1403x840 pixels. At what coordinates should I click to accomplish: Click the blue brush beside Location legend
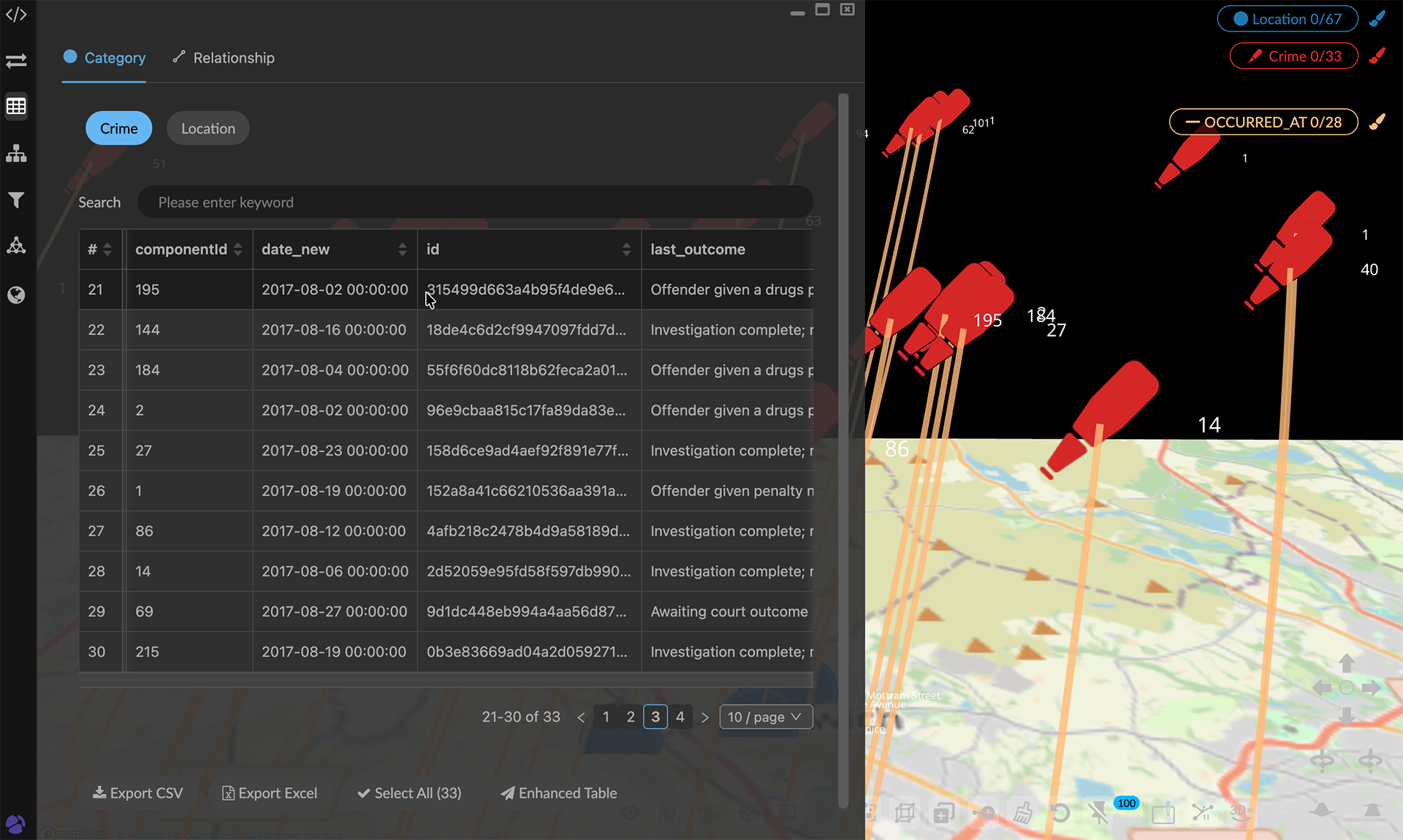[1377, 19]
